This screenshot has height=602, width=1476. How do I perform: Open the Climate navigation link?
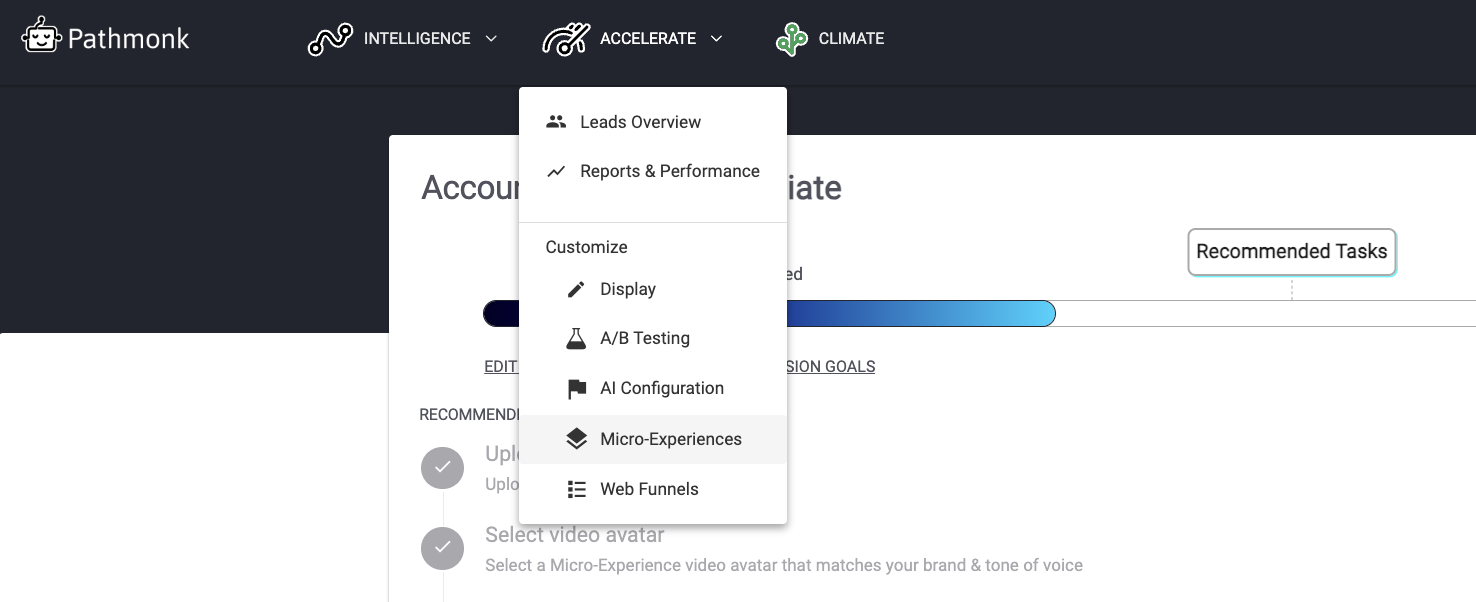tap(851, 39)
